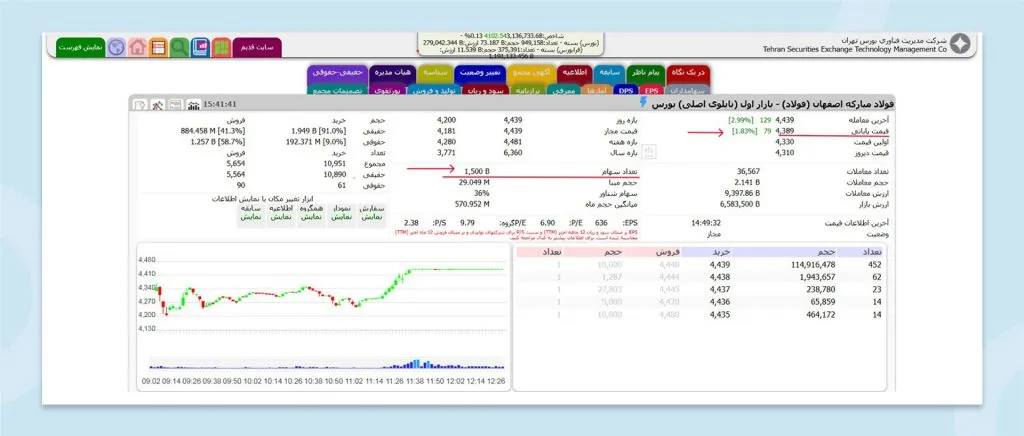This screenshot has height=436, width=1024.
Task: Click the Tehran Securities Exchange Technology text
Action: 854,49
